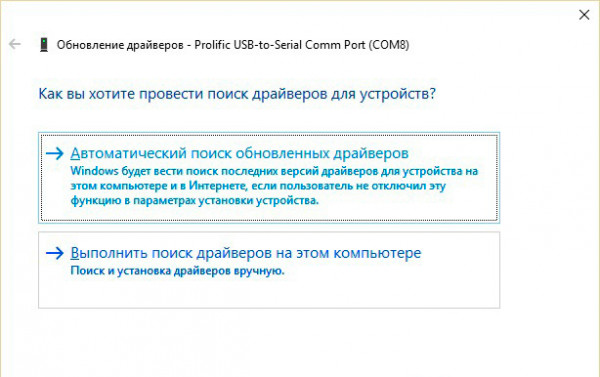Choose "Выполнить поиск драйверов на этом компьютере"

click(x=269, y=270)
